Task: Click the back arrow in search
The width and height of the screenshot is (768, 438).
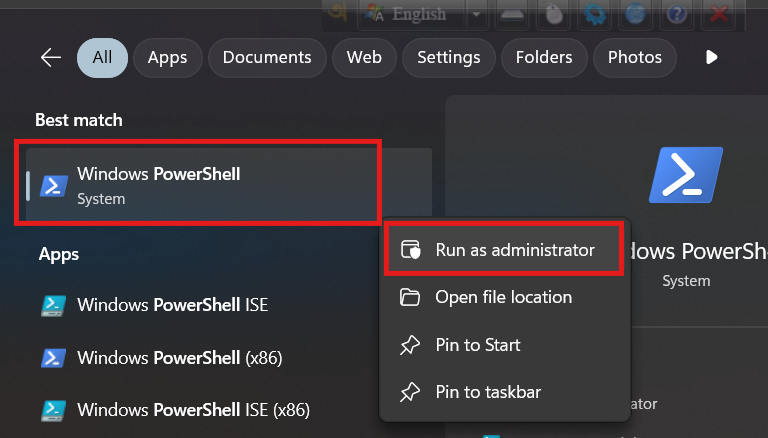Action: click(50, 58)
